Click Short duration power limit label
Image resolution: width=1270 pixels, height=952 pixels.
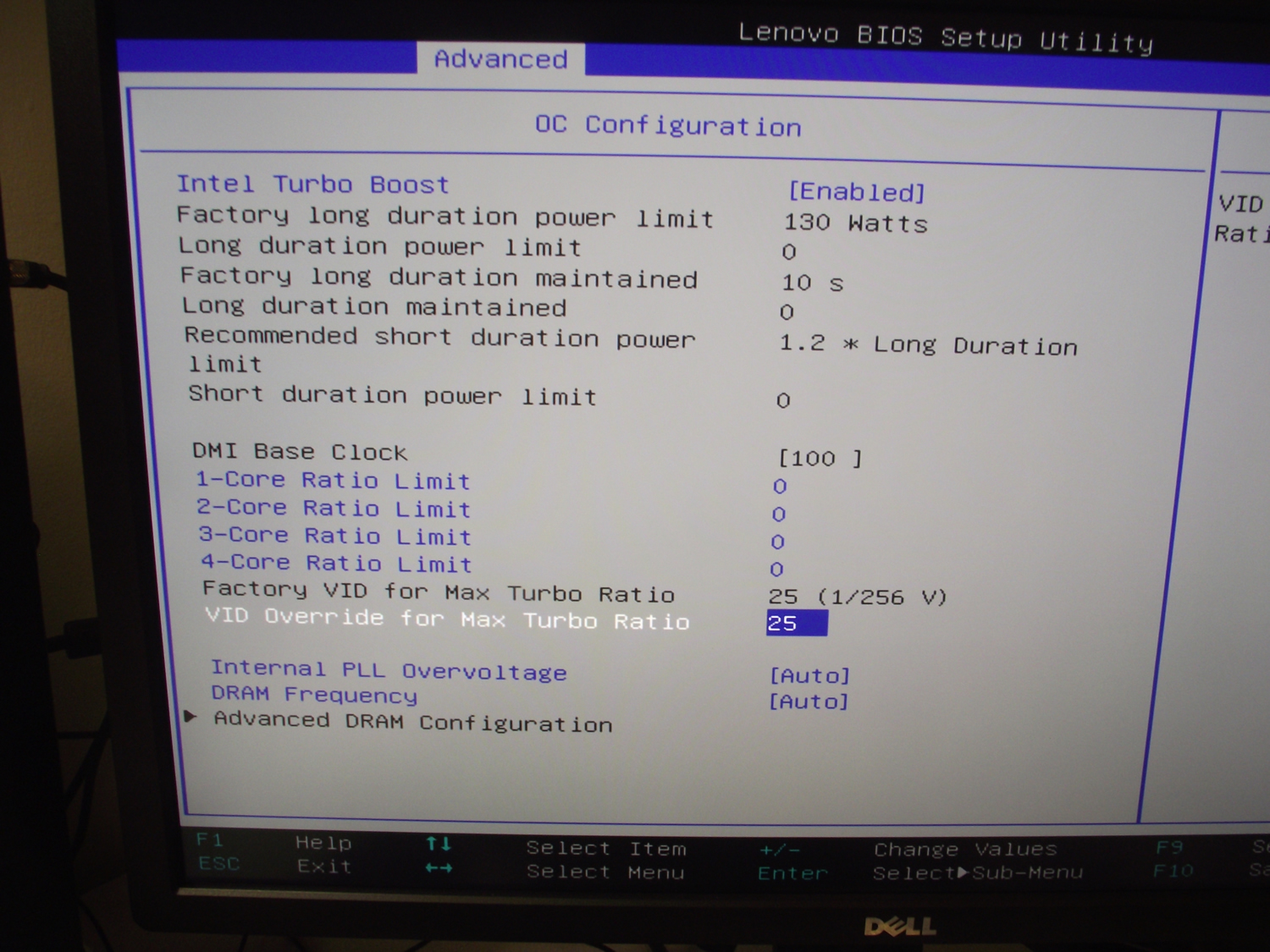392,395
